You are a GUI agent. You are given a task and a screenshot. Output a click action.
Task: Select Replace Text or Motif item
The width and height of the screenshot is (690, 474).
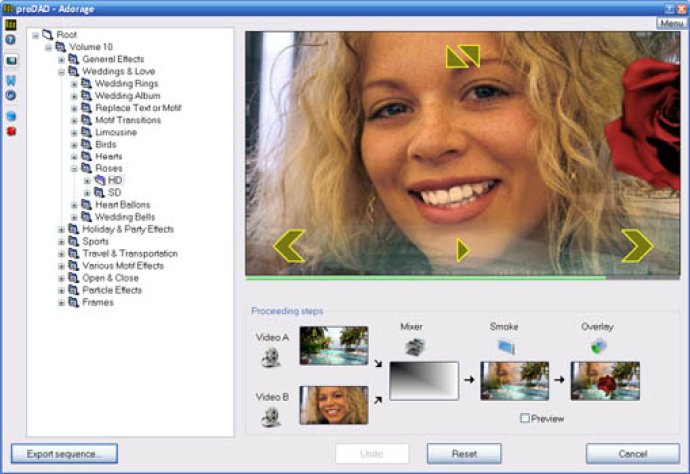pos(138,108)
